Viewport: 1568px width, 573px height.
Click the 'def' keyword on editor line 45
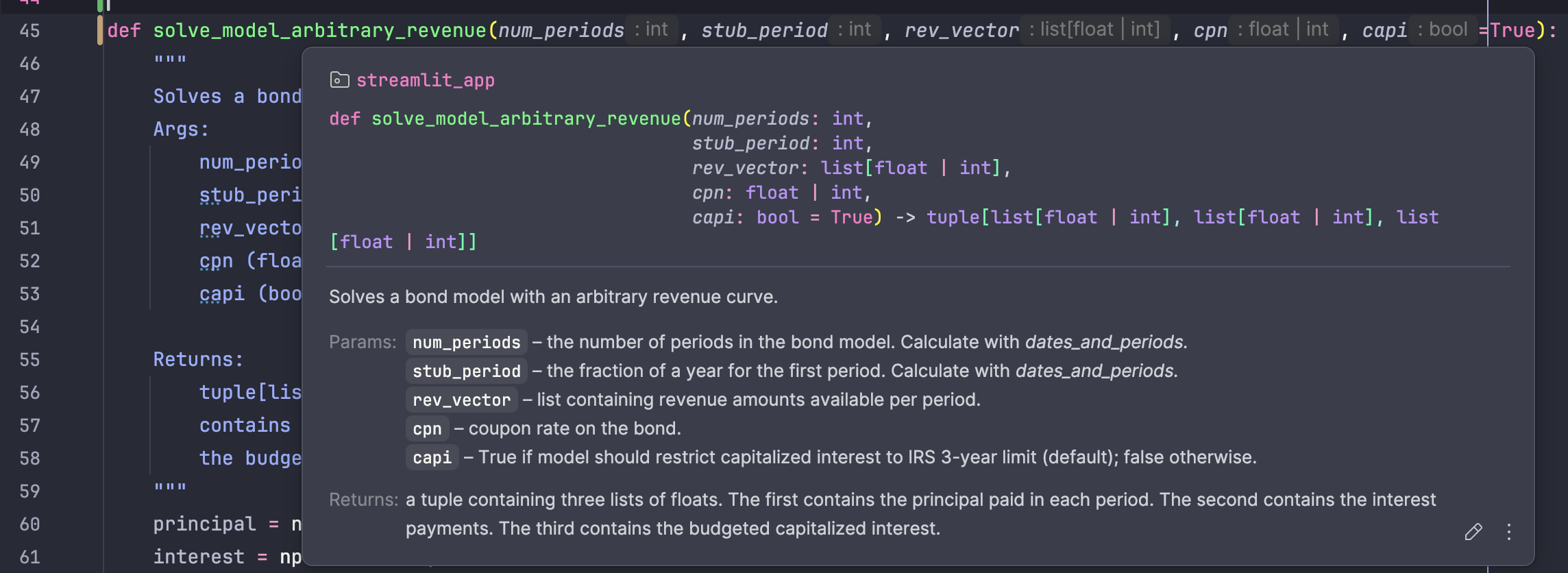click(124, 30)
